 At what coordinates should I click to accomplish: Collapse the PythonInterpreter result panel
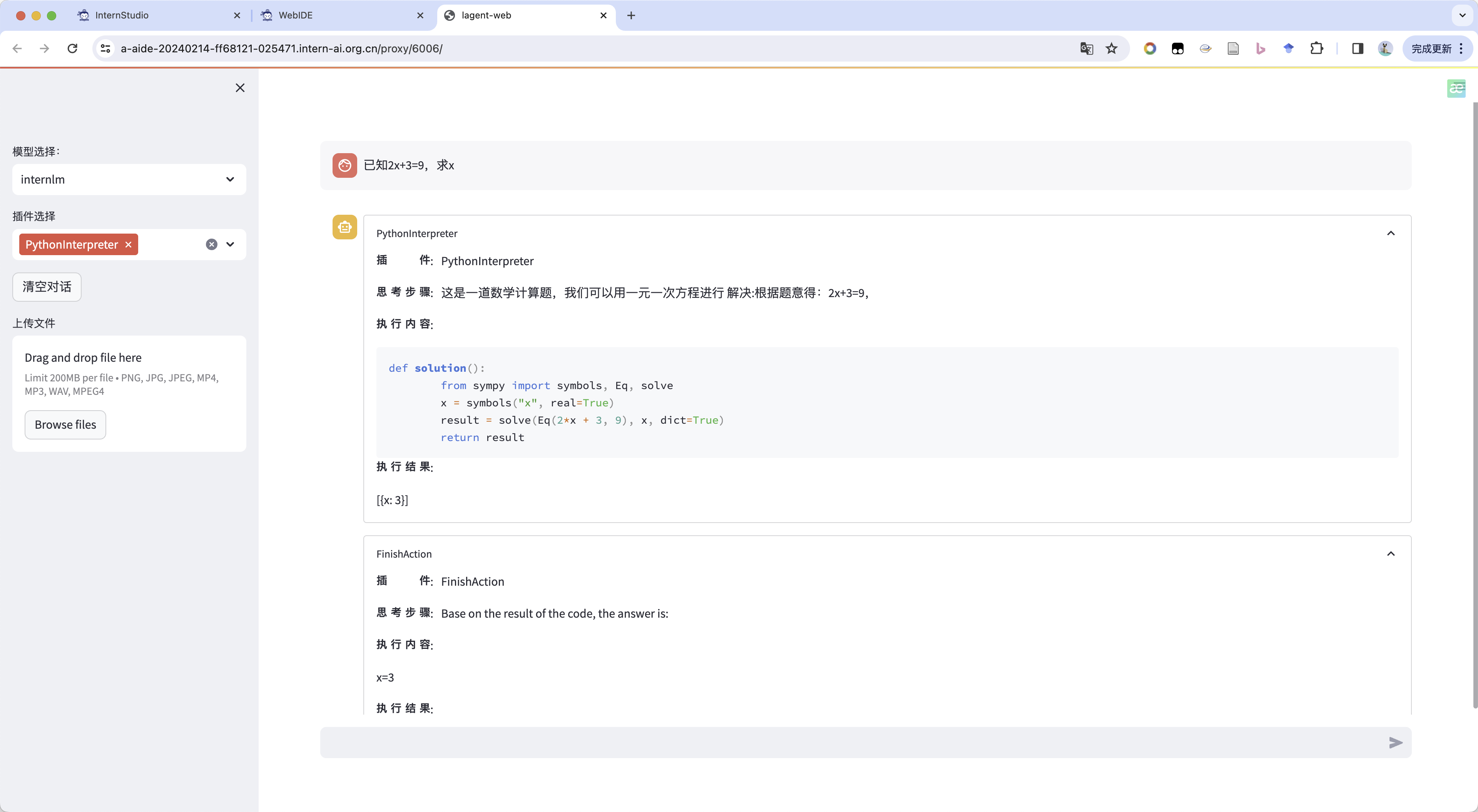click(1391, 233)
